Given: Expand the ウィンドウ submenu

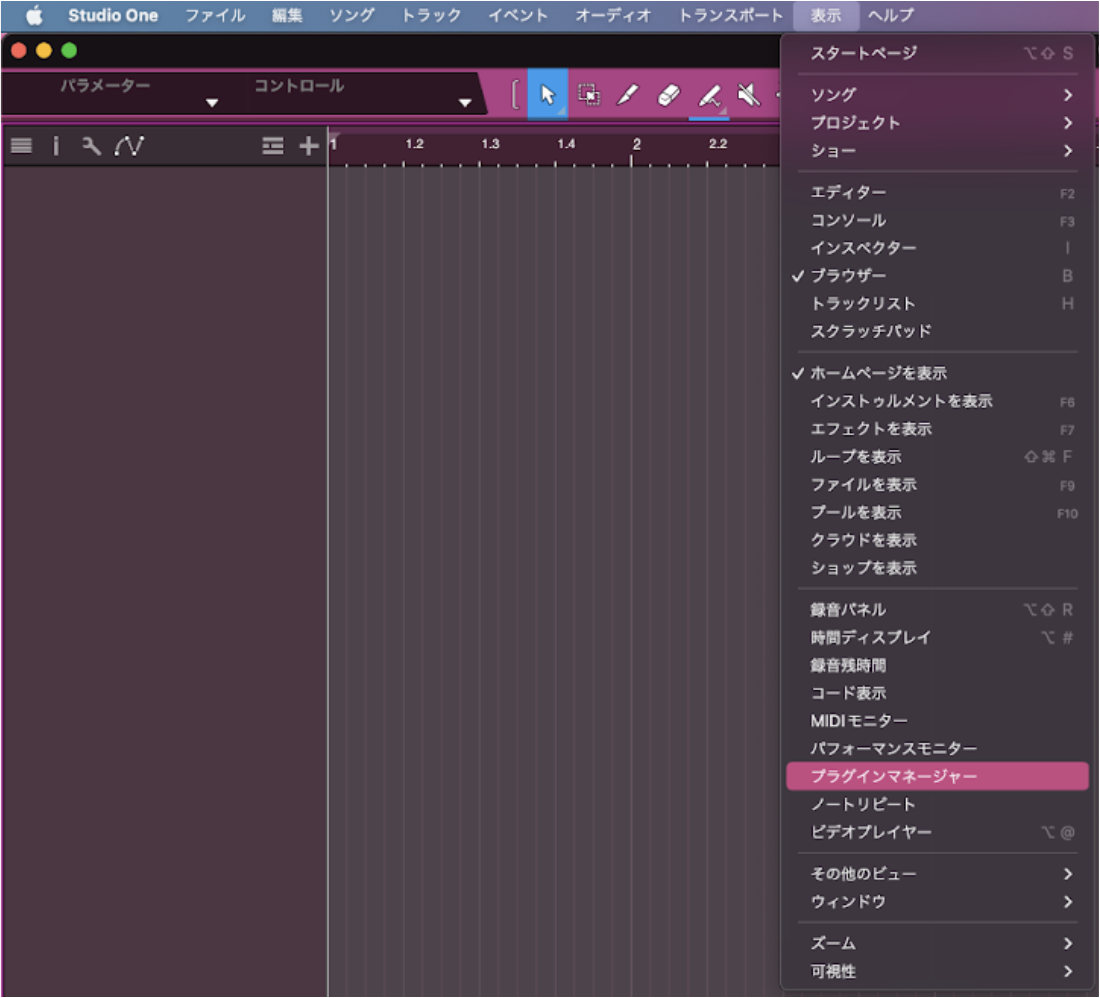Looking at the screenshot, I should point(937,902).
